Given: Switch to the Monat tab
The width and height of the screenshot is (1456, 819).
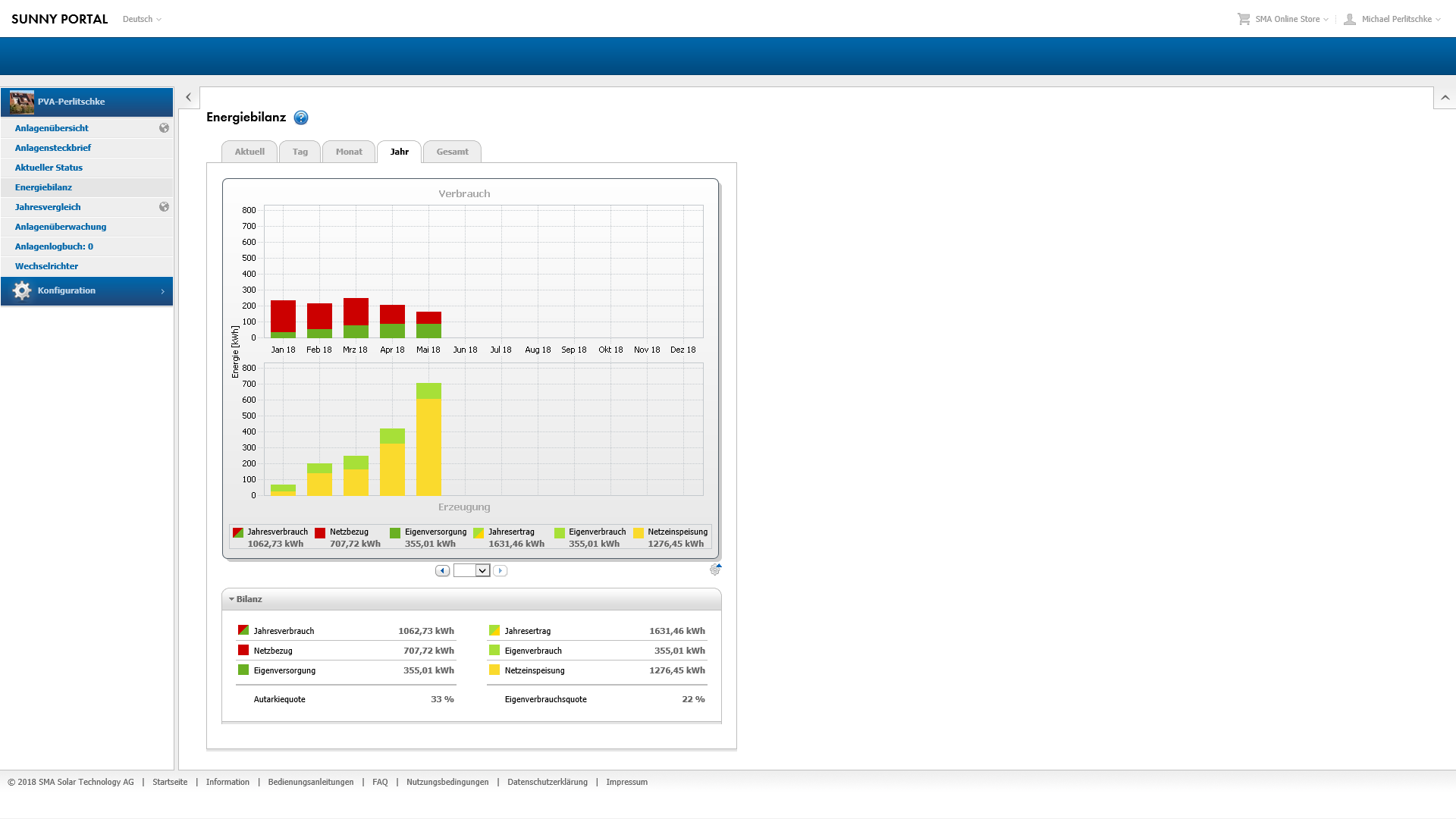Looking at the screenshot, I should 349,152.
